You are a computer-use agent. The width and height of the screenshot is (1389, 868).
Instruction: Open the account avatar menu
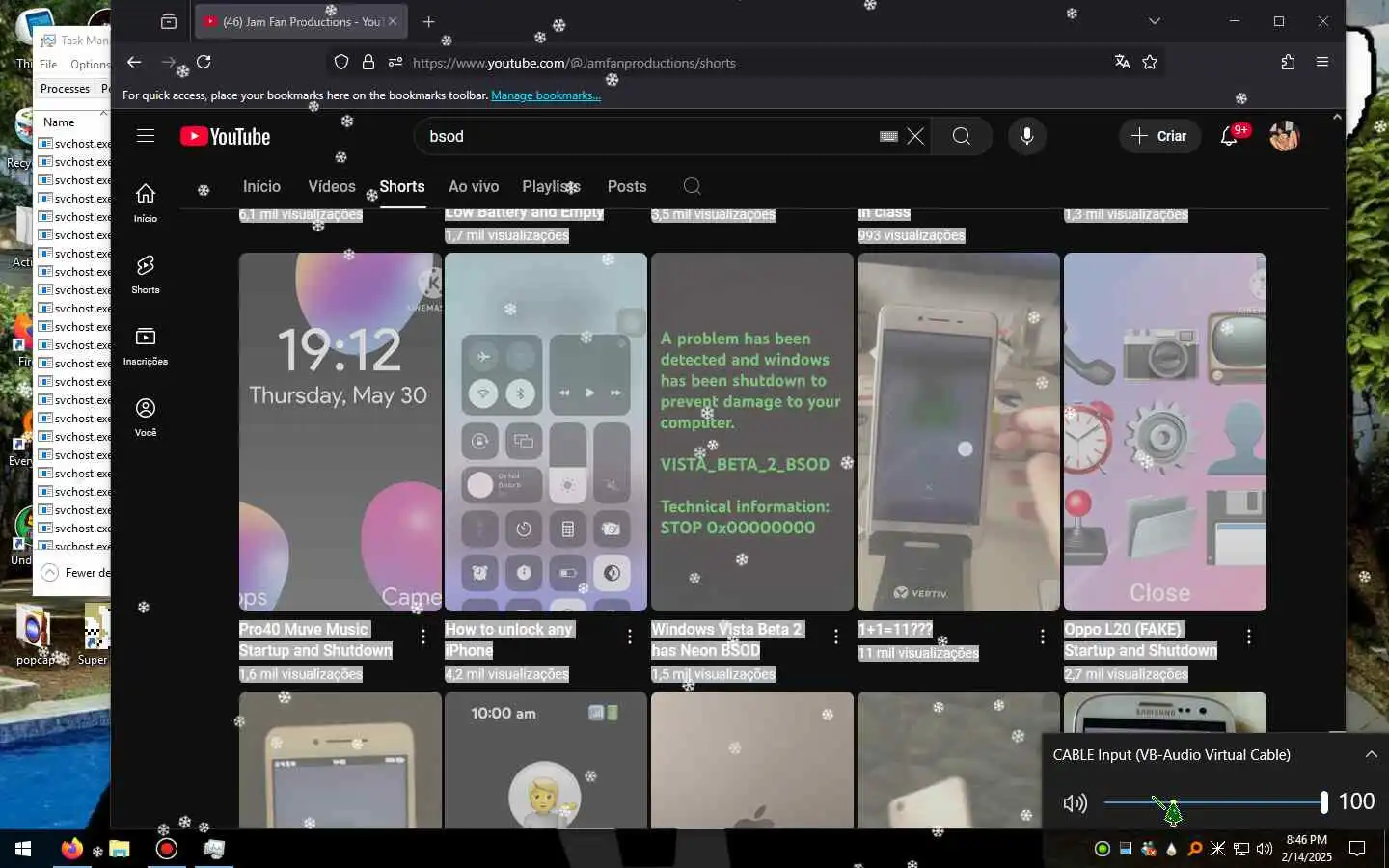click(1284, 136)
